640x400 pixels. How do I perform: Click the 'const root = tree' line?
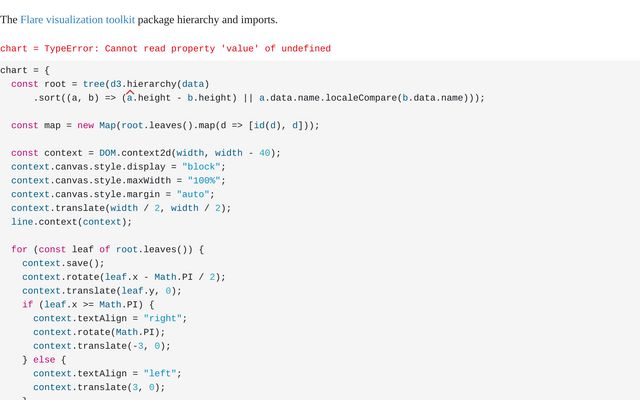click(110, 84)
